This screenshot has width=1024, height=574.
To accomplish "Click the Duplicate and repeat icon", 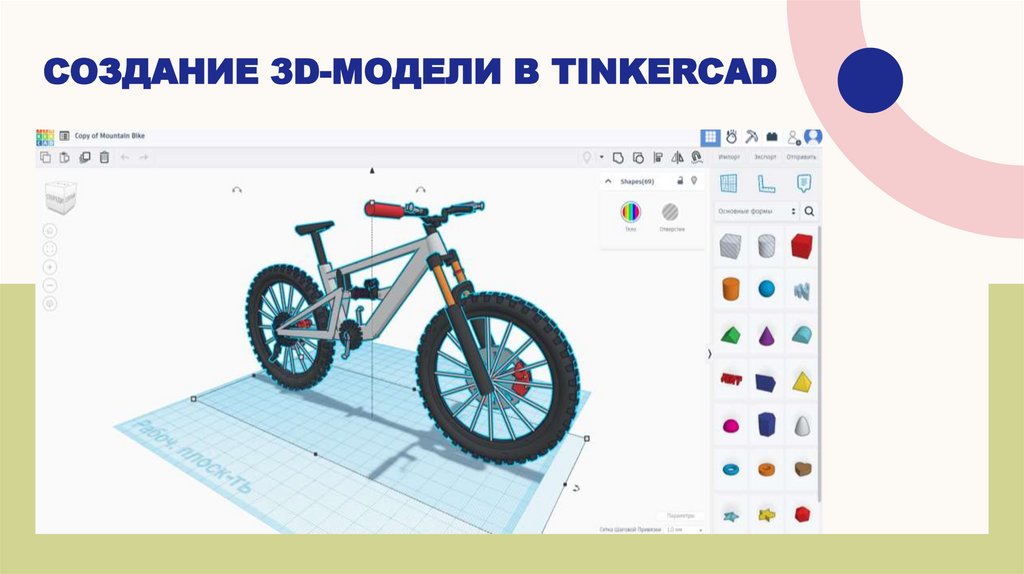I will coord(84,157).
